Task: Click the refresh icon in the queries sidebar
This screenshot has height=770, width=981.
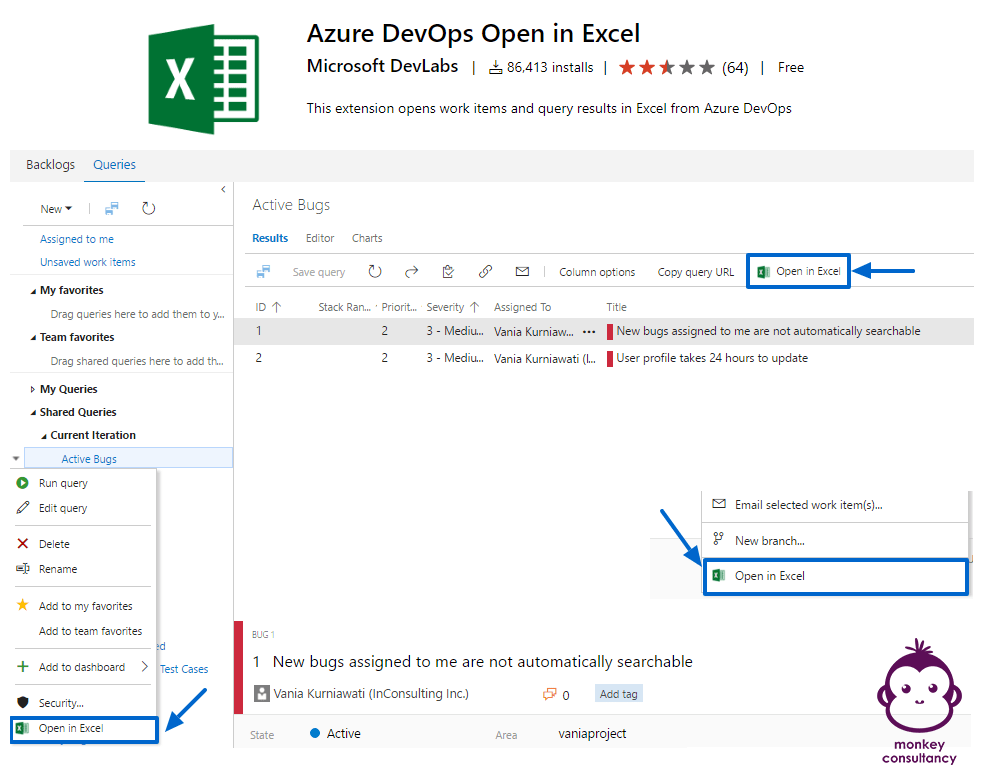Action: coord(148,208)
